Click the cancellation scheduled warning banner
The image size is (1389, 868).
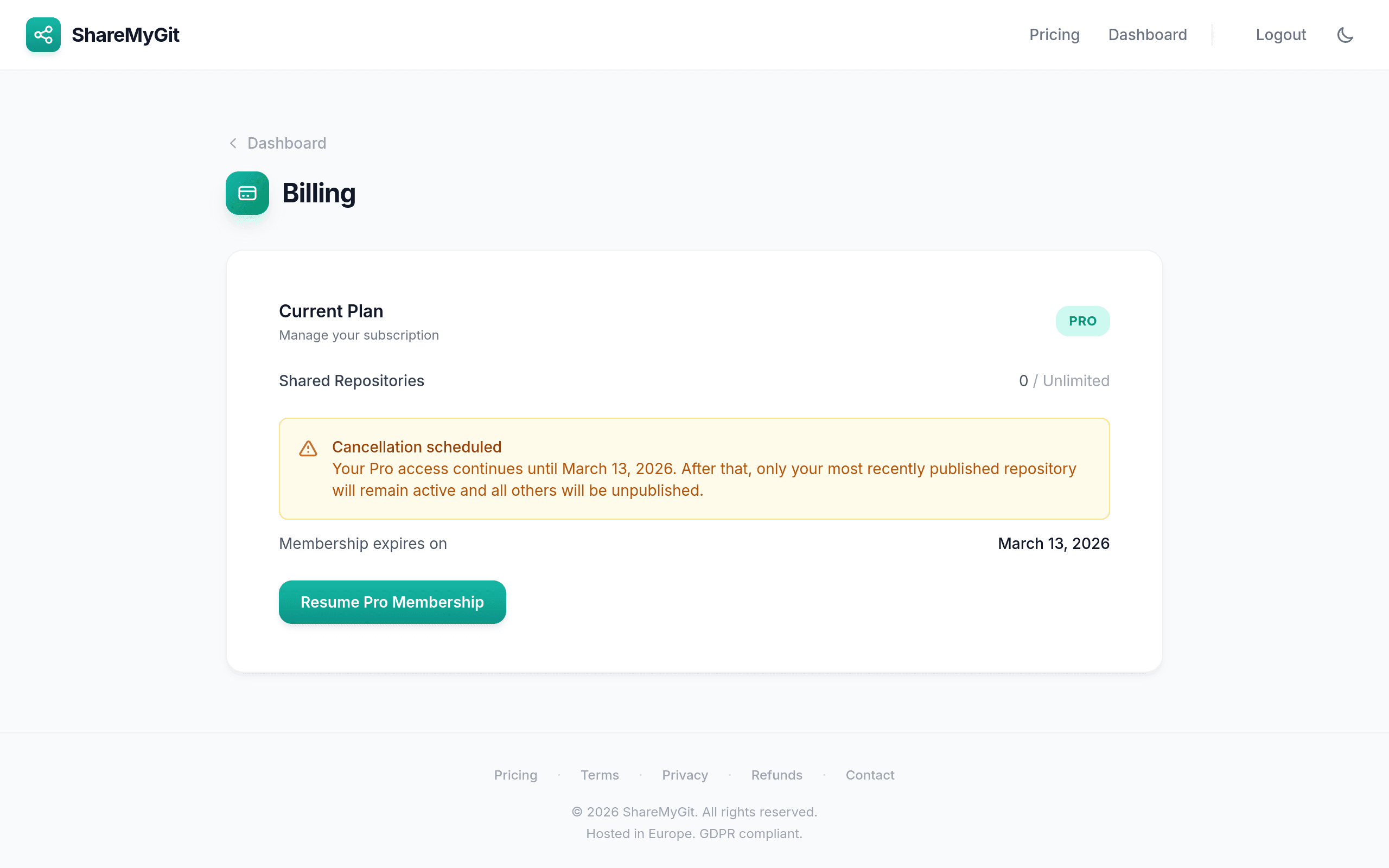(694, 468)
